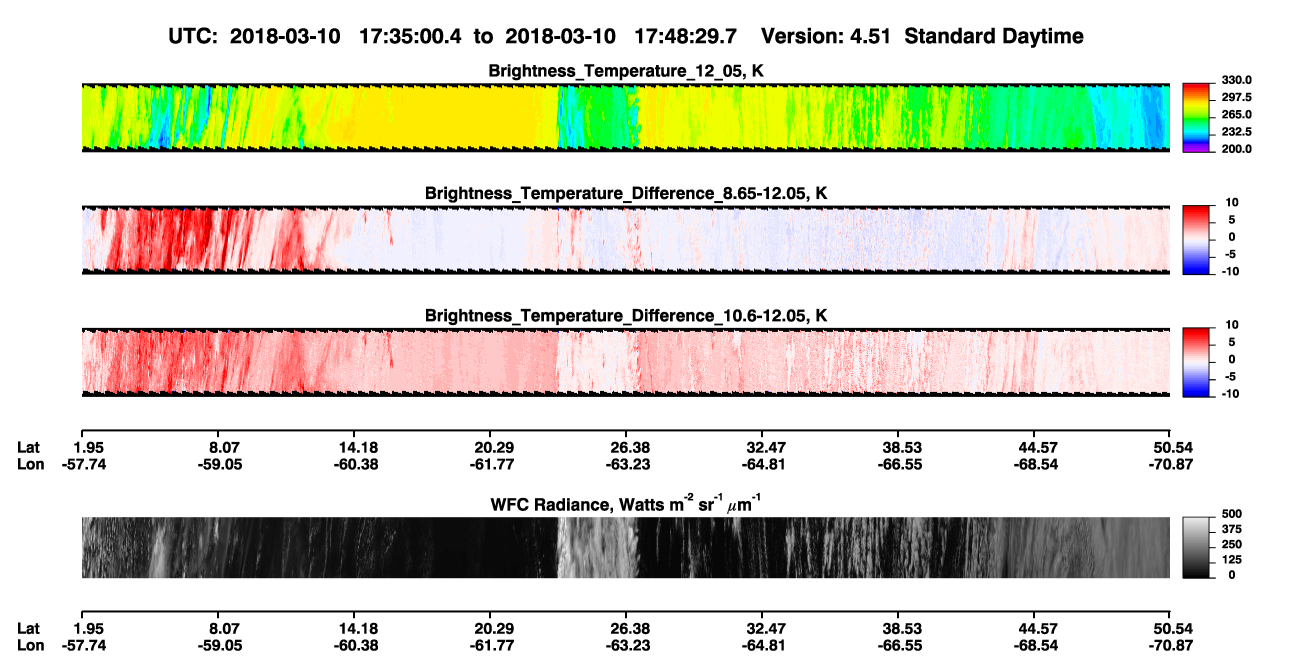
Task: Click longitude tick -63.23 under the 10.6-12.05 panel
Action: 626,464
